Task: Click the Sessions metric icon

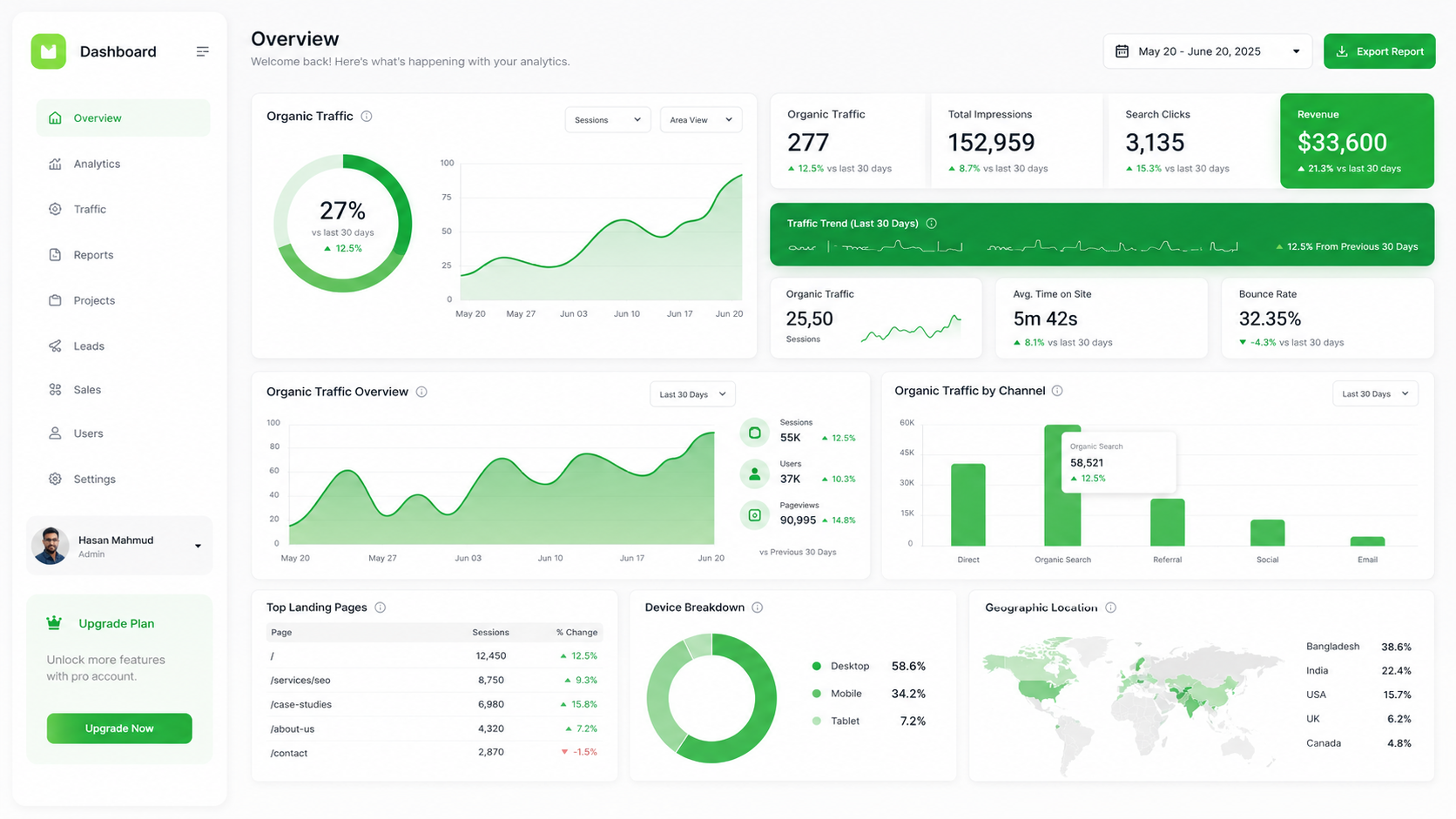Action: coord(755,433)
